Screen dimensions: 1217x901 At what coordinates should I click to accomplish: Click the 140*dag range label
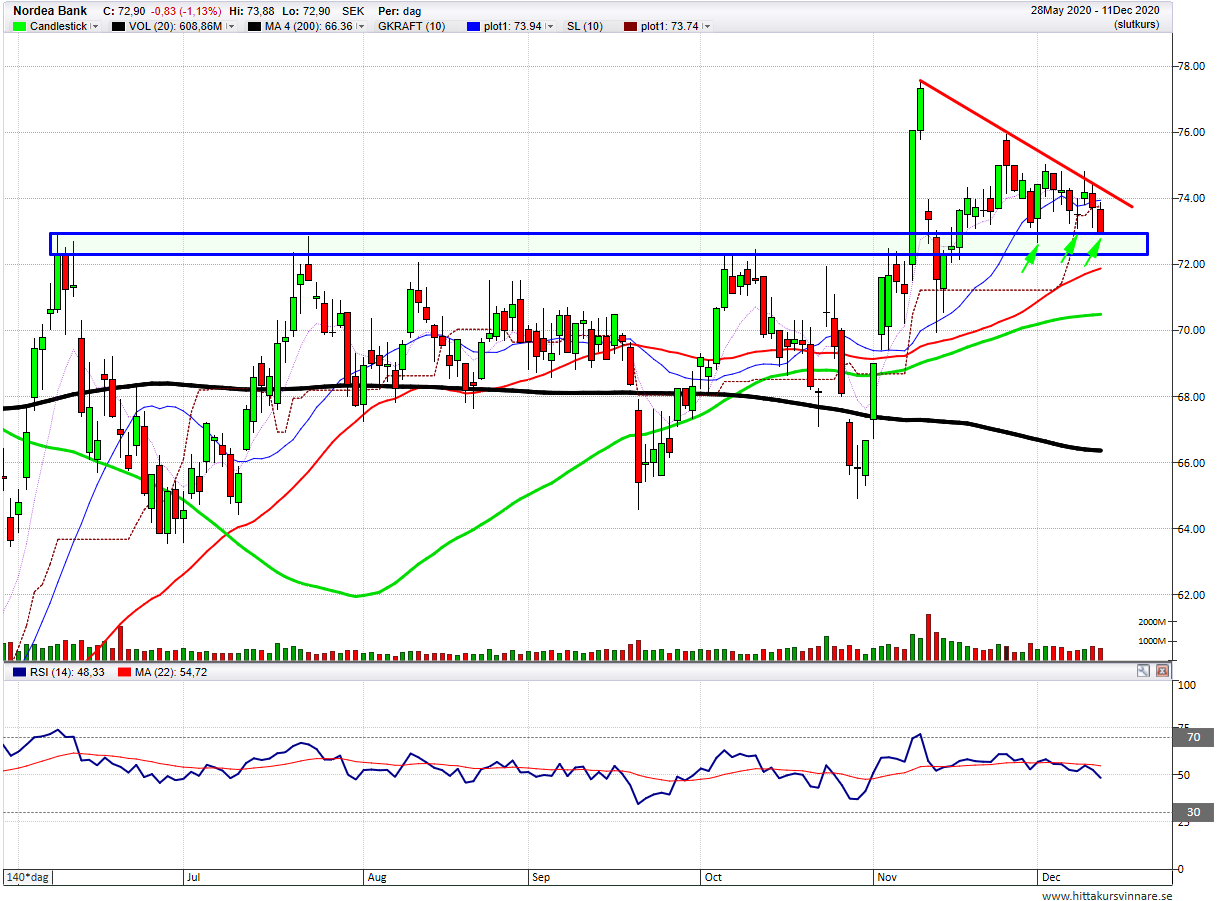[x=29, y=877]
